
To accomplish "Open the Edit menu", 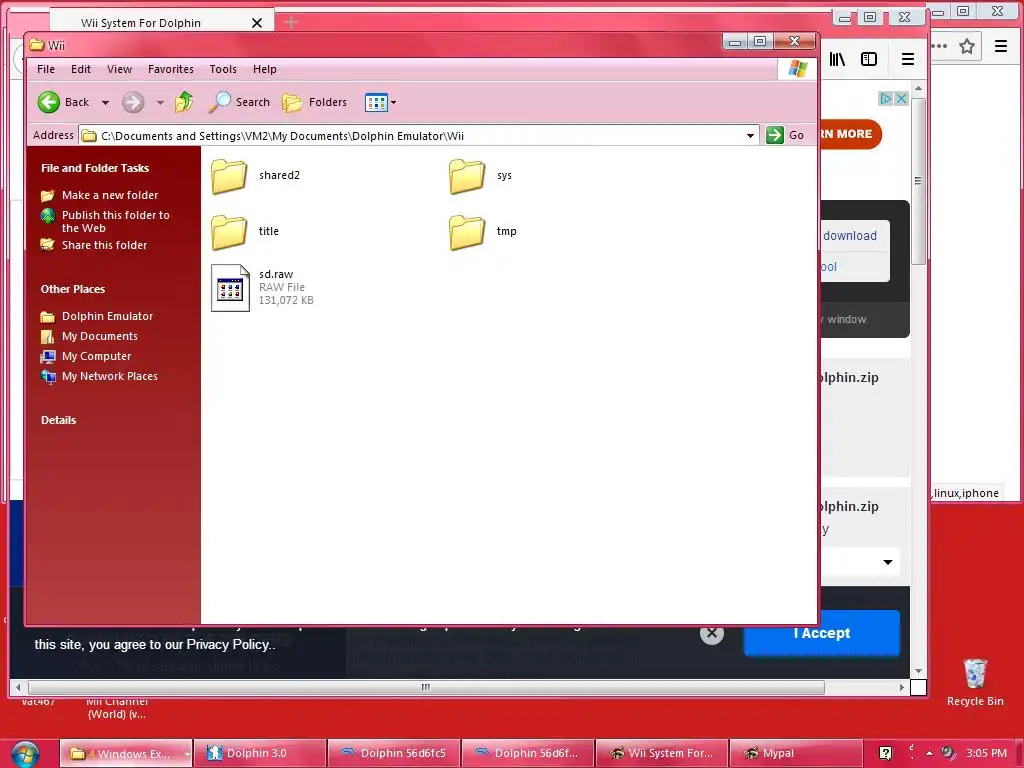I will point(81,69).
